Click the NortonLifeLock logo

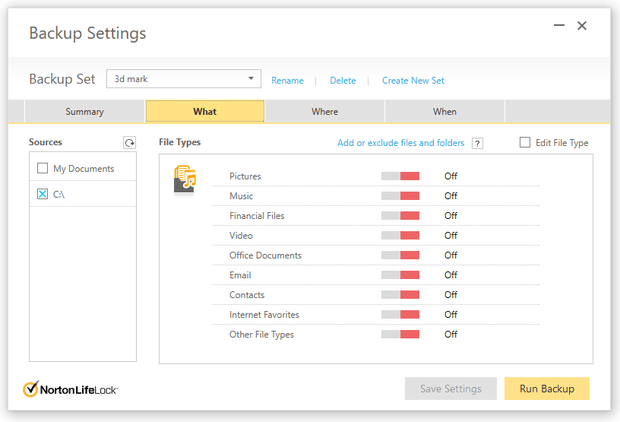point(71,388)
